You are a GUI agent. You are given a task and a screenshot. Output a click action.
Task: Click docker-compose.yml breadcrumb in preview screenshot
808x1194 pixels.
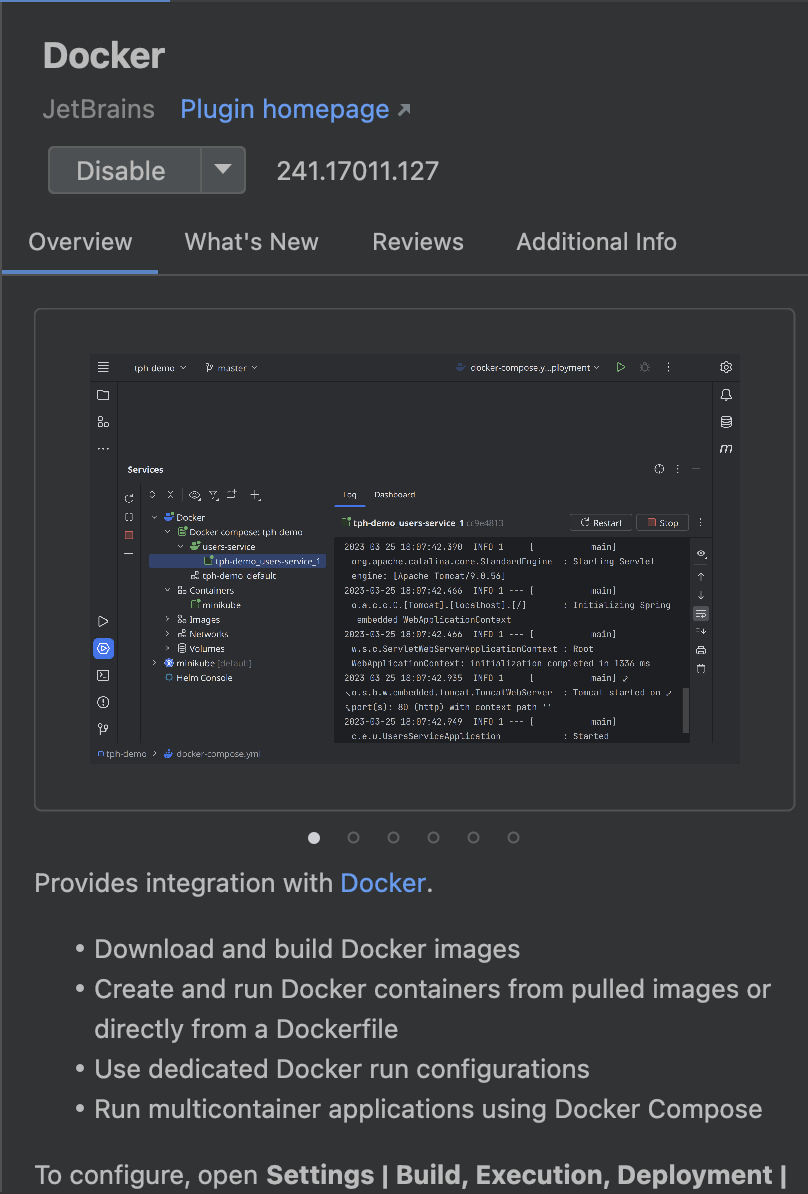point(212,754)
